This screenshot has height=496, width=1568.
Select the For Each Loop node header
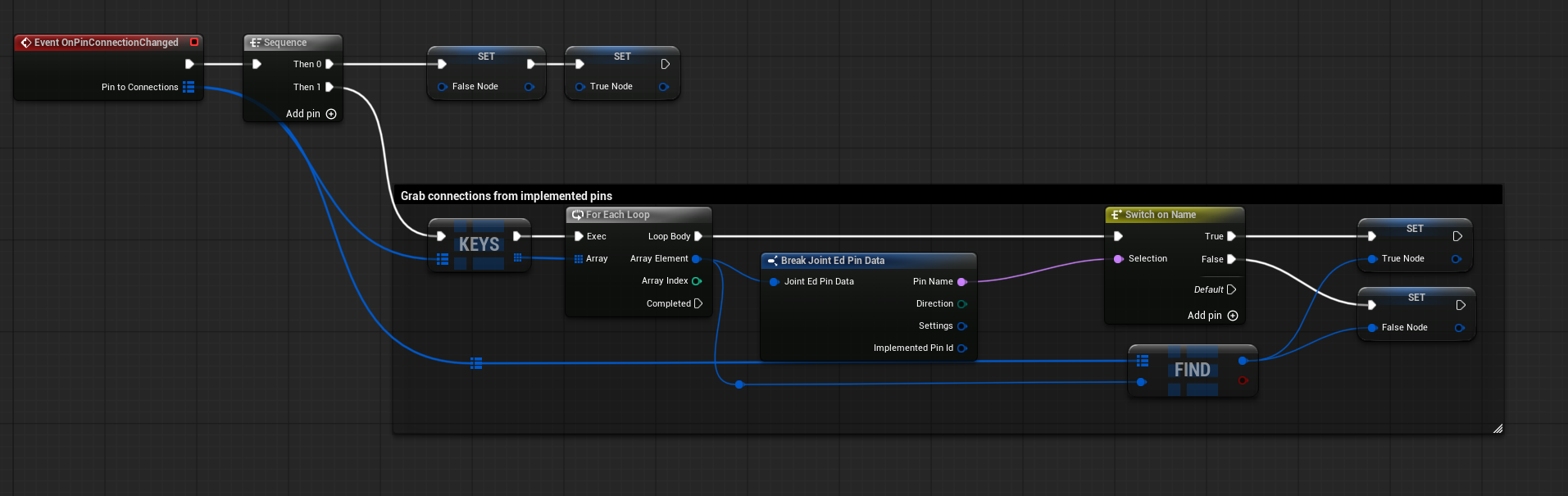point(638,215)
